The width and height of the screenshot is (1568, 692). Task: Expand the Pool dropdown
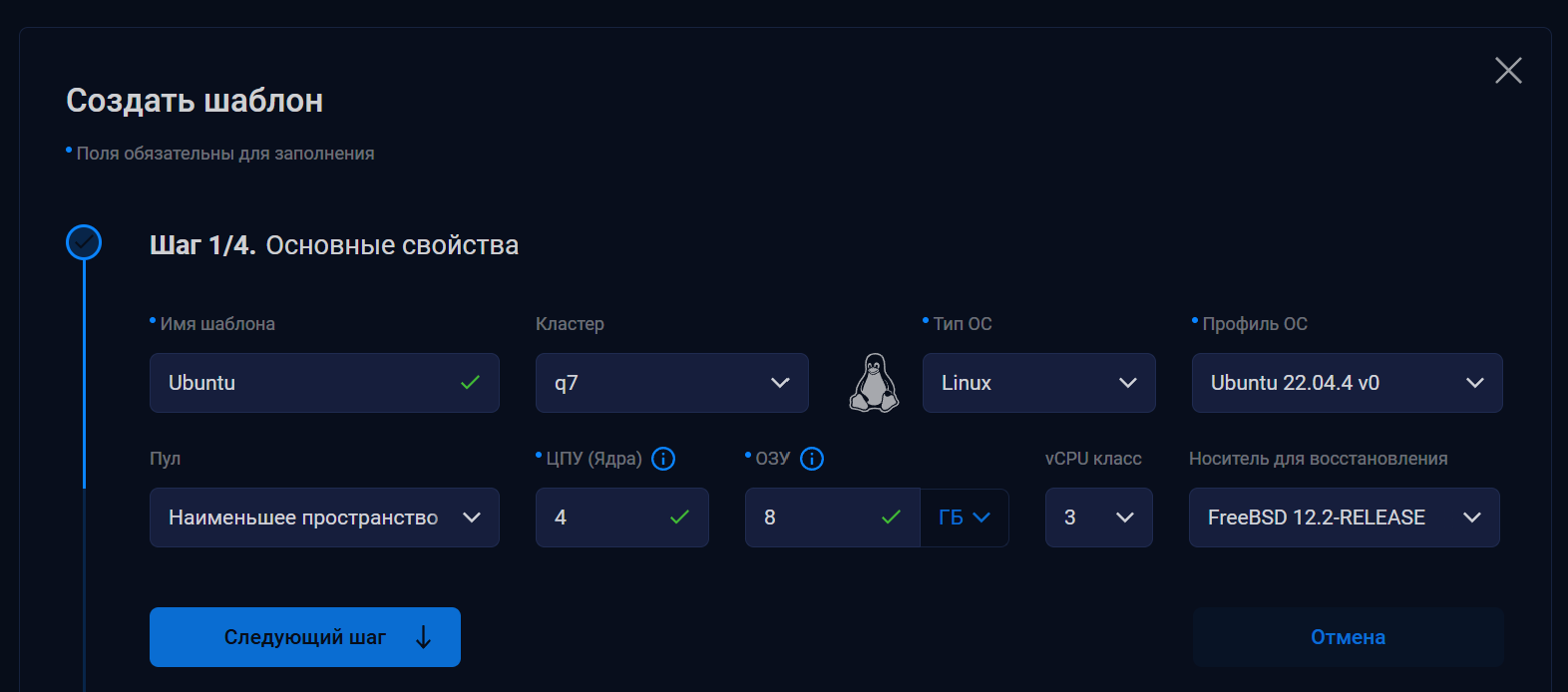(x=324, y=518)
